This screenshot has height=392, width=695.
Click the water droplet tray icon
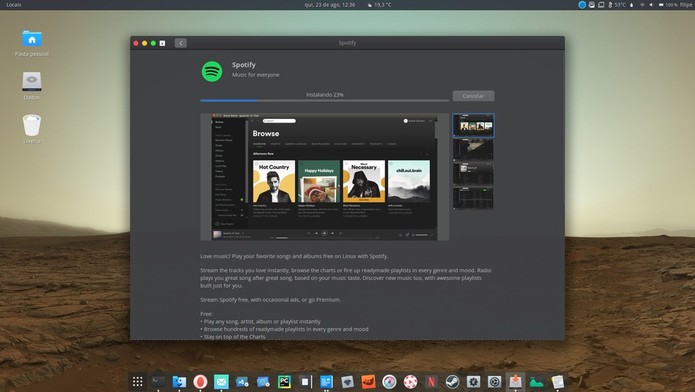click(x=632, y=4)
